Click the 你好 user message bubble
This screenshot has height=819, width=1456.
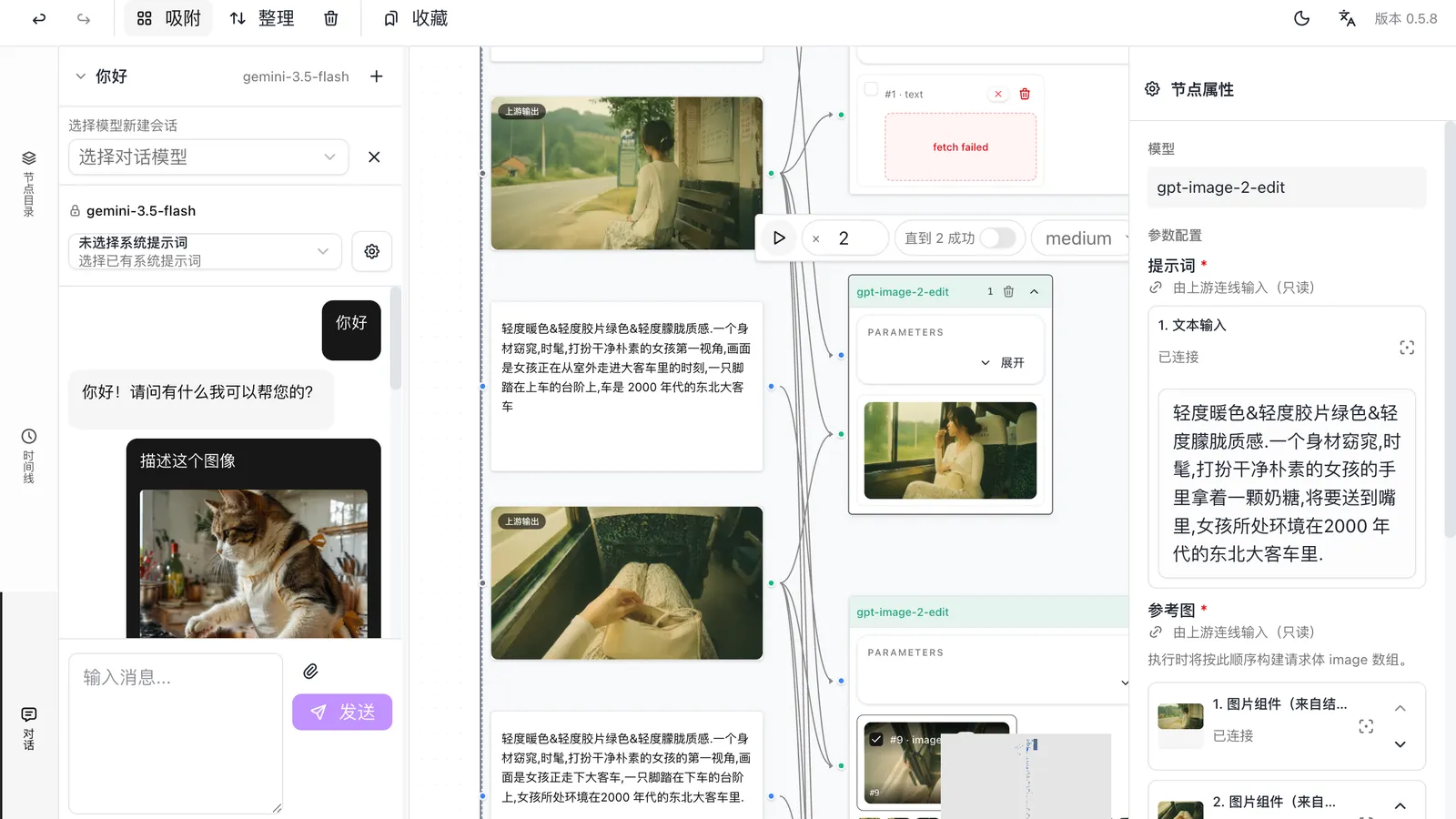[351, 329]
